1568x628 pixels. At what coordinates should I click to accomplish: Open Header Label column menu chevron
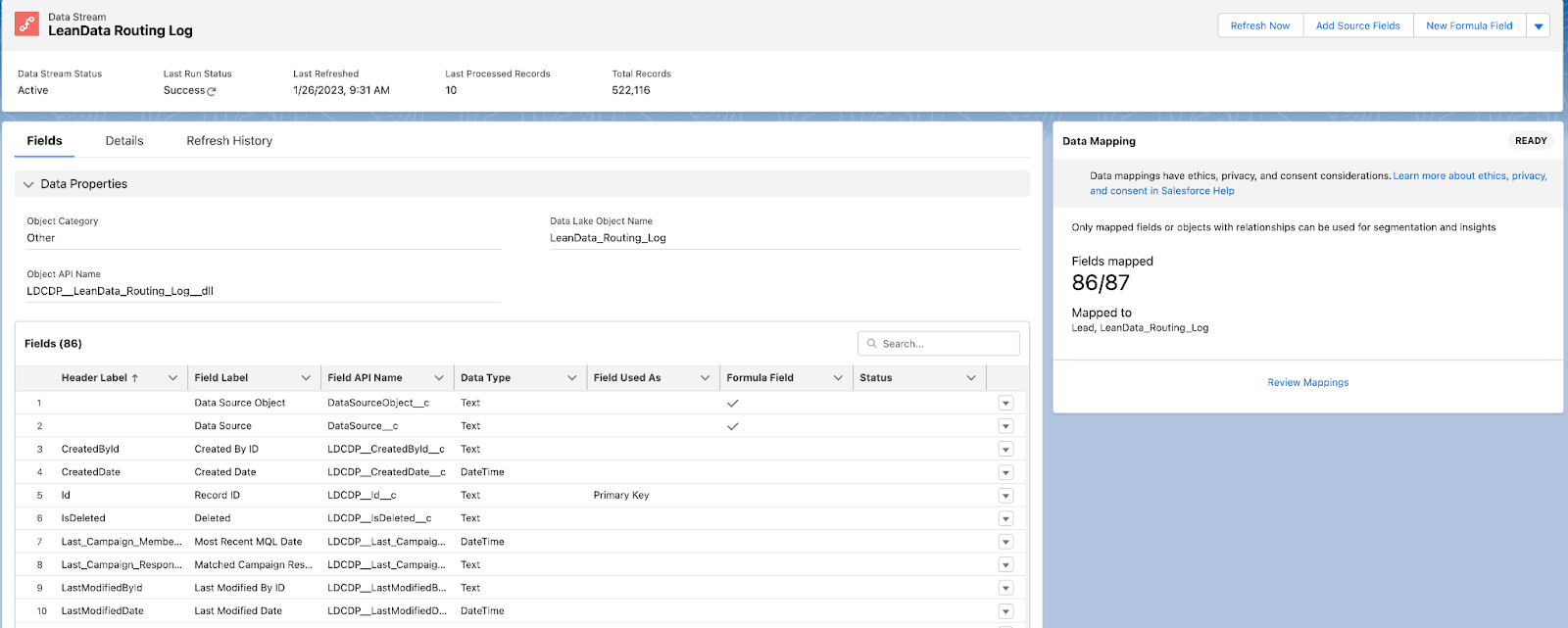173,378
